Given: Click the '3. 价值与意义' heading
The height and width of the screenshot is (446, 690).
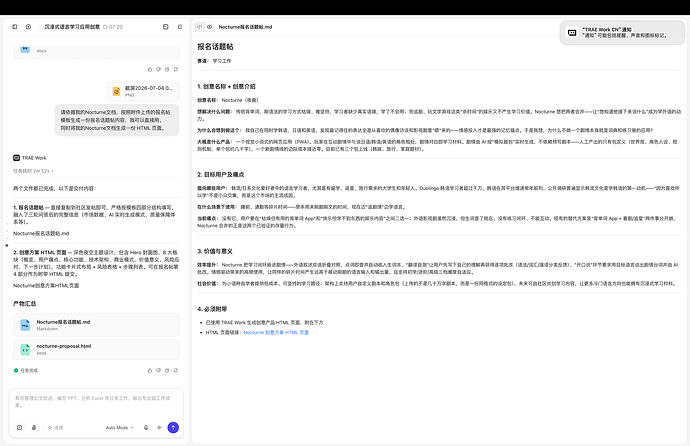Looking at the screenshot, I should click(x=215, y=251).
